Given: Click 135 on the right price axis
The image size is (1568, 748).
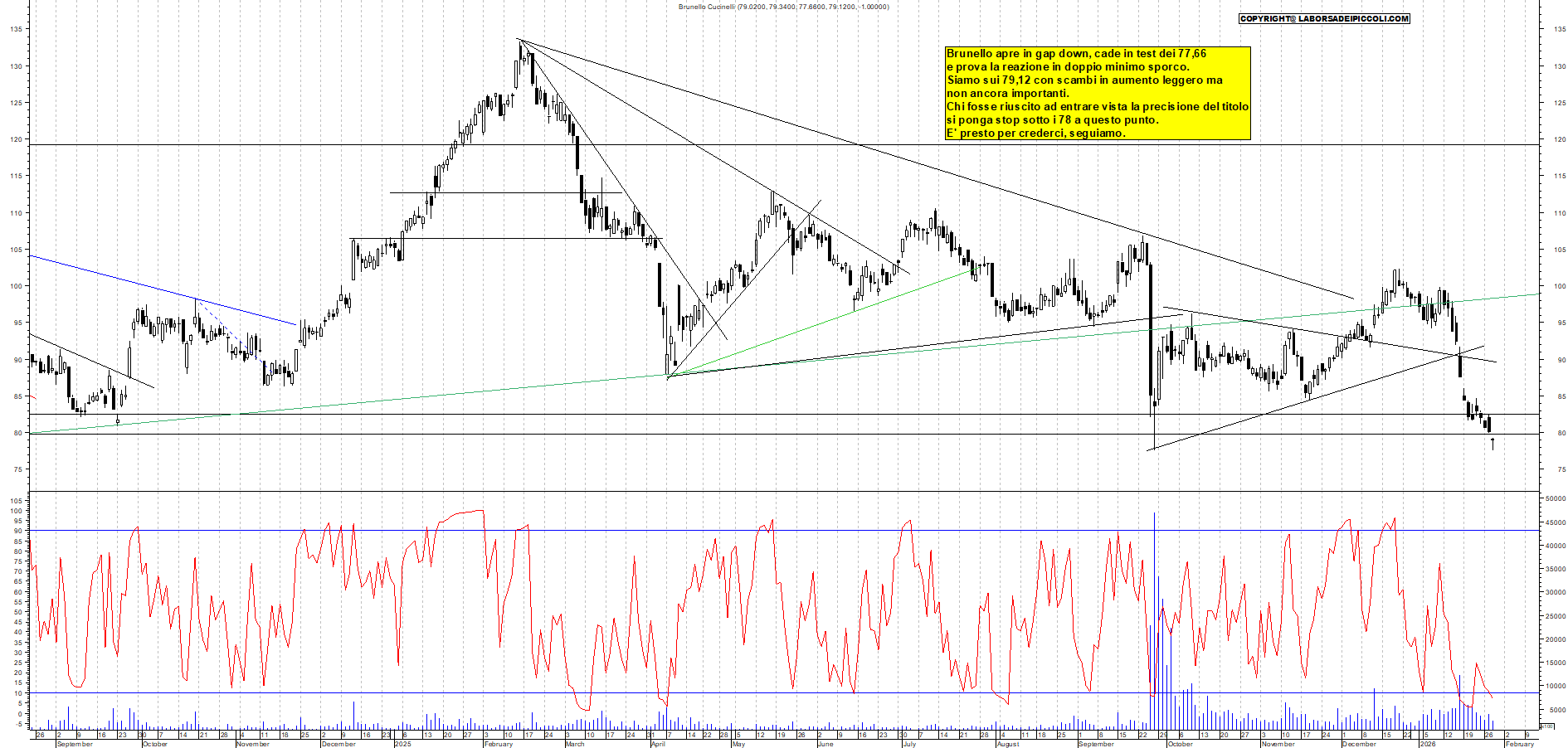Looking at the screenshot, I should click(1560, 29).
